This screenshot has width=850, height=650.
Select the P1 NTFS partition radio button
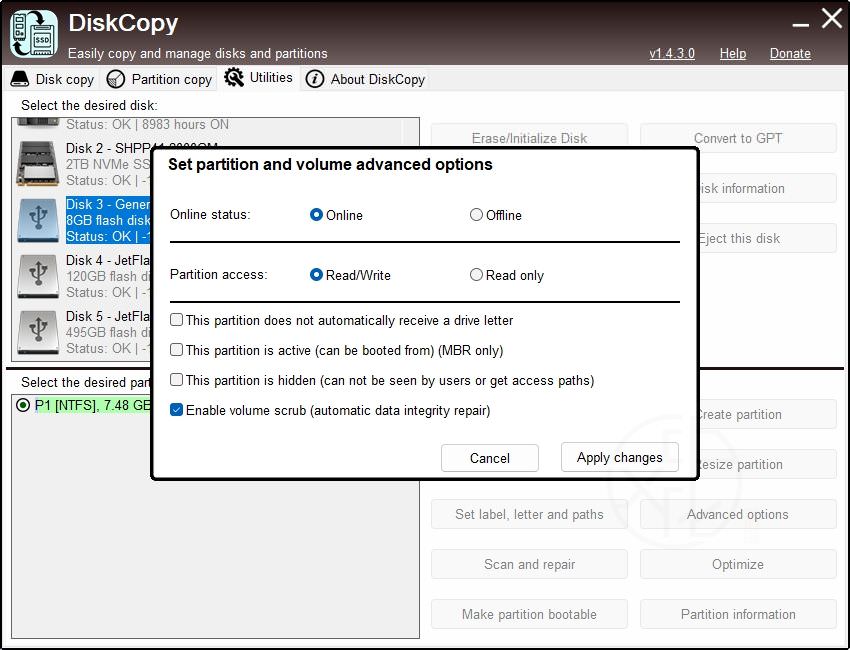click(24, 405)
